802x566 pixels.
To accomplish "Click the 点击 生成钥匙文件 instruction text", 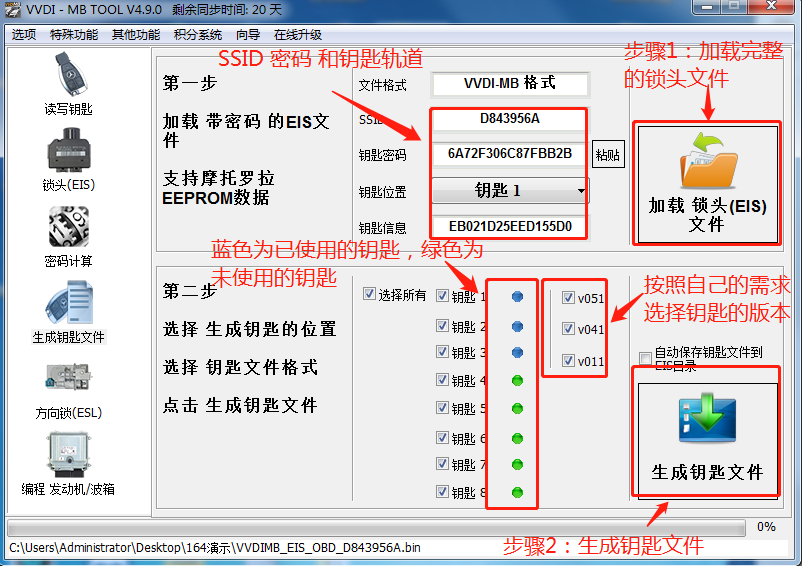I will tap(240, 405).
